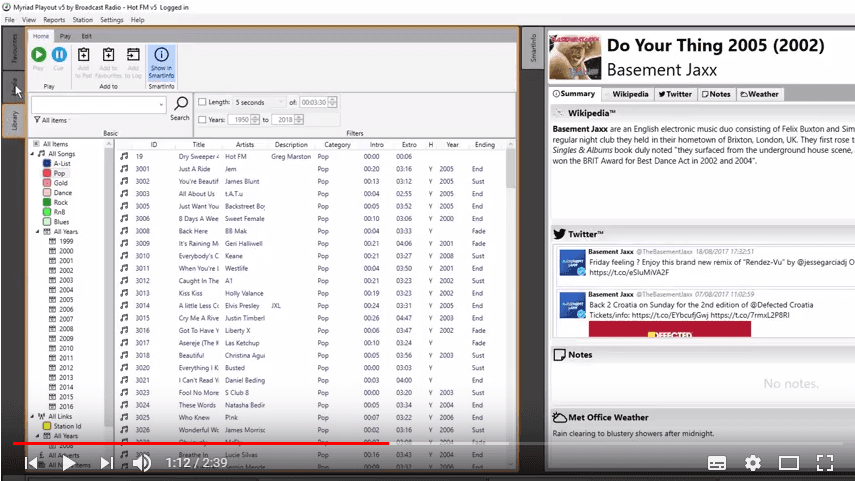Open the Weather SmartInfo tab
Screen dimensions: 855x481
[x=760, y=94]
